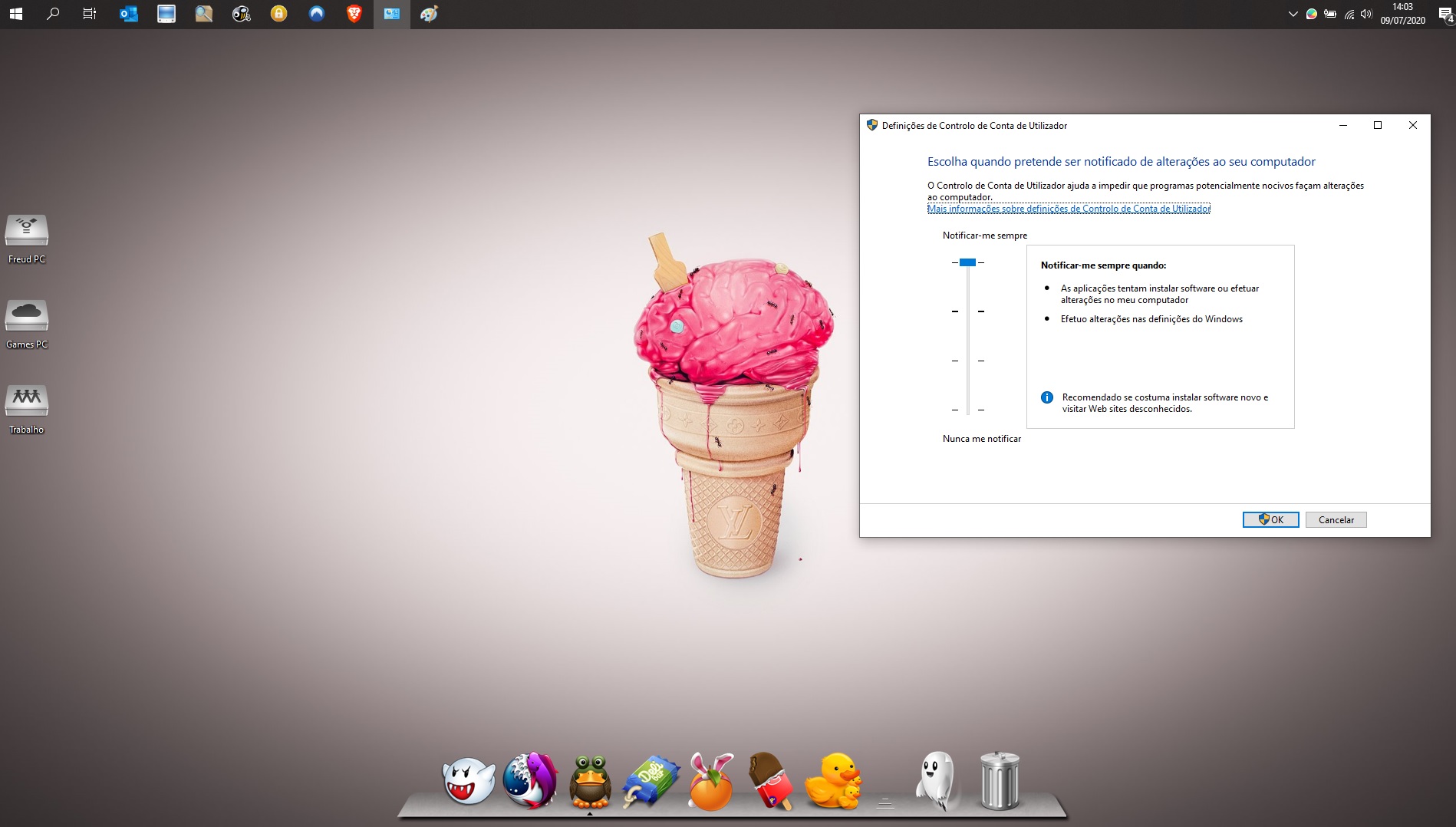The width and height of the screenshot is (1456, 827).
Task: Open the bee icon app in taskbar
Action: coord(241,14)
